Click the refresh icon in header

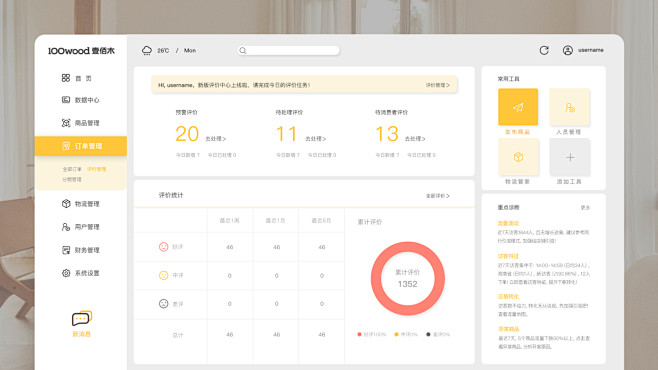pos(544,50)
